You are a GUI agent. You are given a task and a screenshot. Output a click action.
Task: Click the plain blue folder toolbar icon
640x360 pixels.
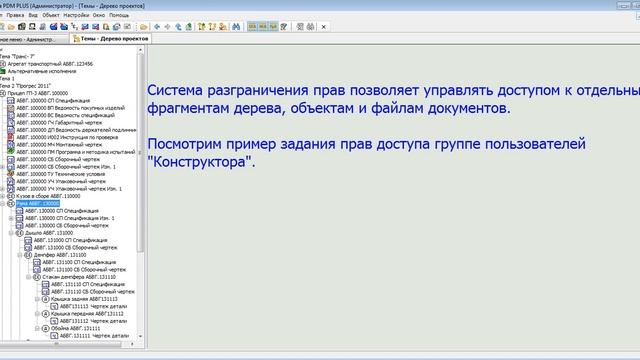[64, 27]
